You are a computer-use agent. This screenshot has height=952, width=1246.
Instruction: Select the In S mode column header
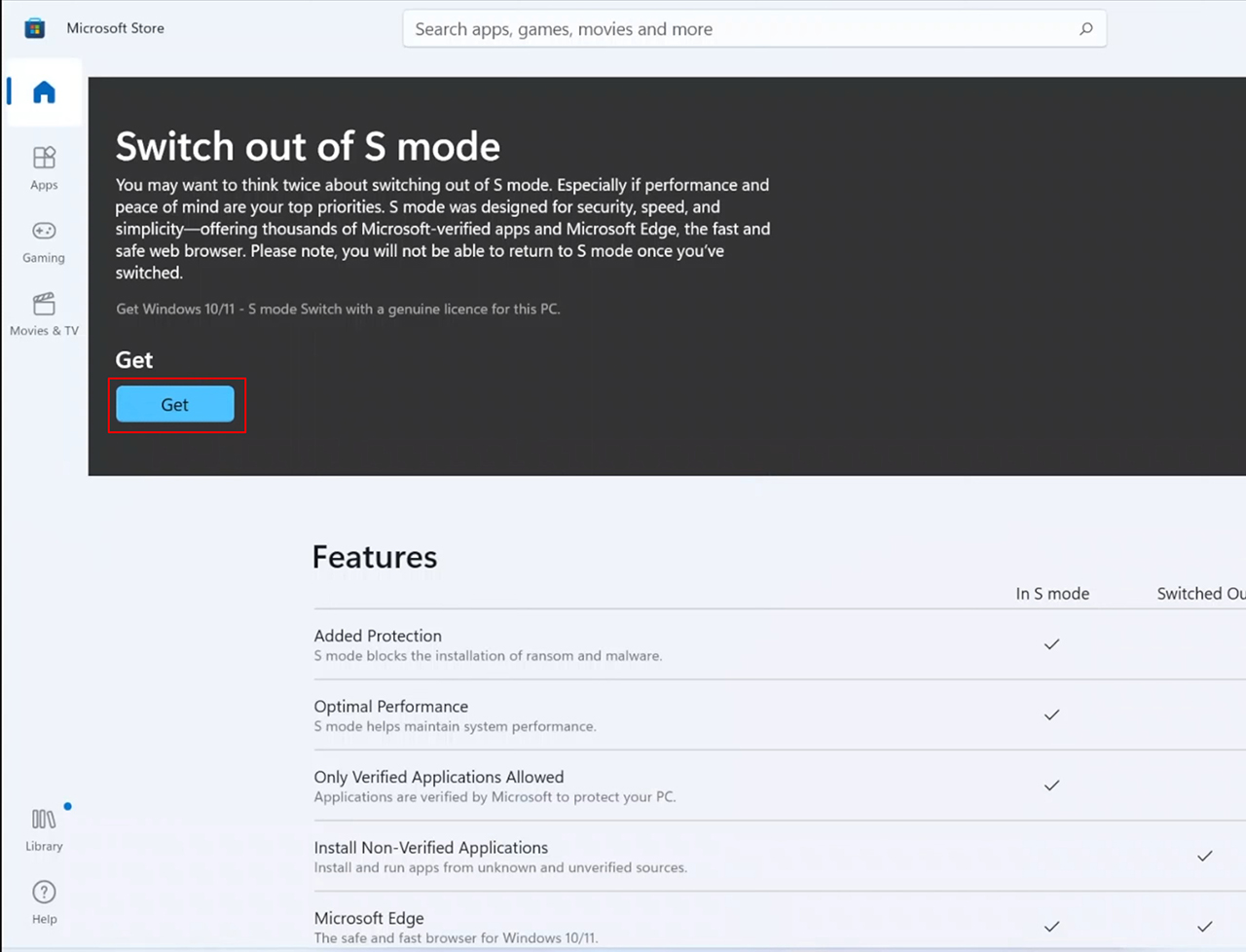tap(1052, 593)
